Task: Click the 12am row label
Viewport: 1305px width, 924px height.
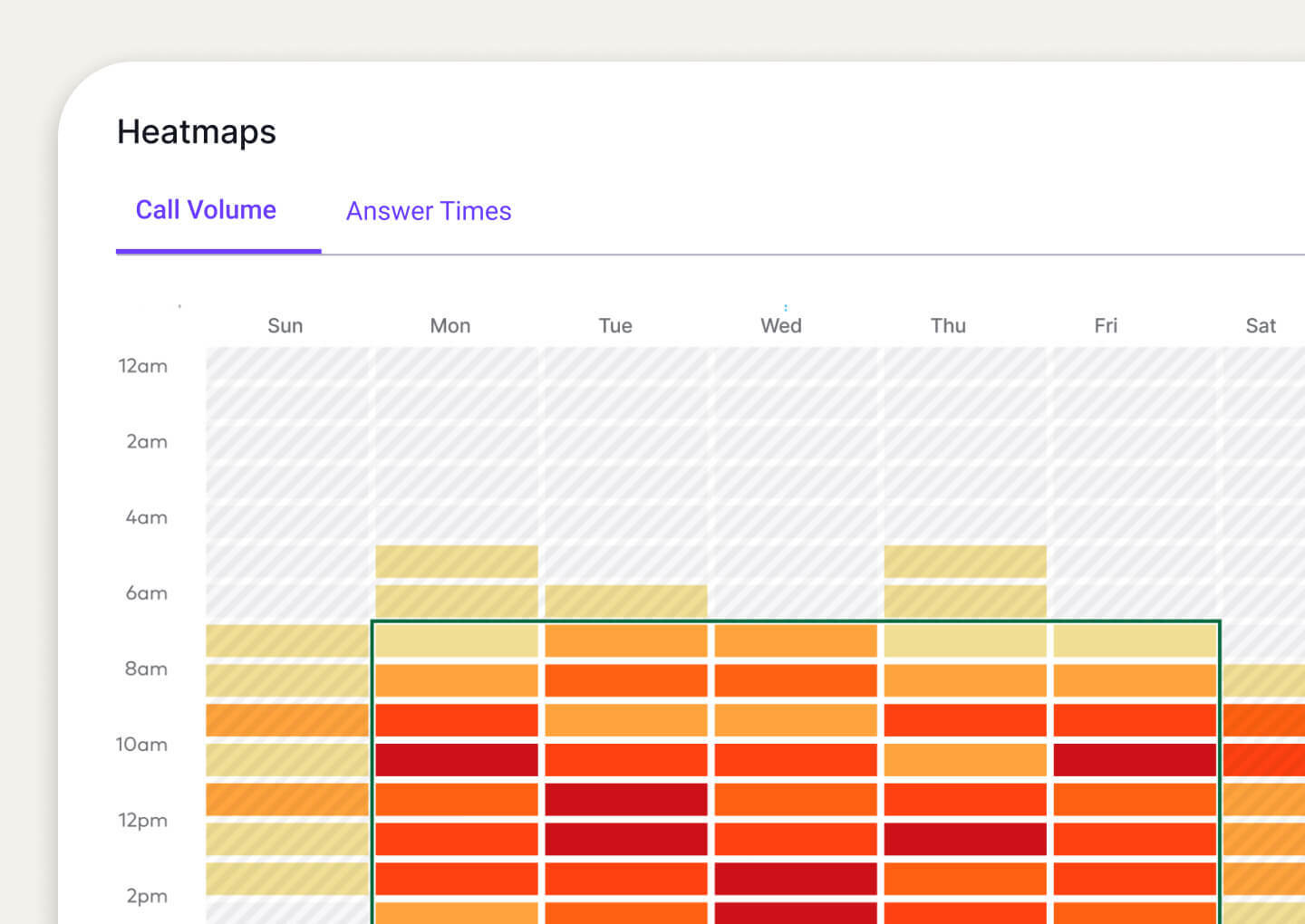Action: 143,366
